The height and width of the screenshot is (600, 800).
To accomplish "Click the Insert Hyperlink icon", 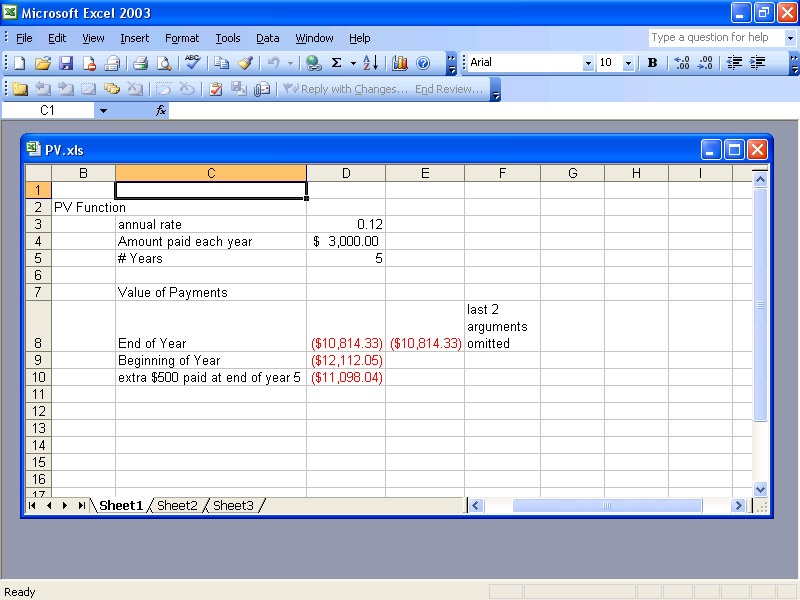I will 313,62.
